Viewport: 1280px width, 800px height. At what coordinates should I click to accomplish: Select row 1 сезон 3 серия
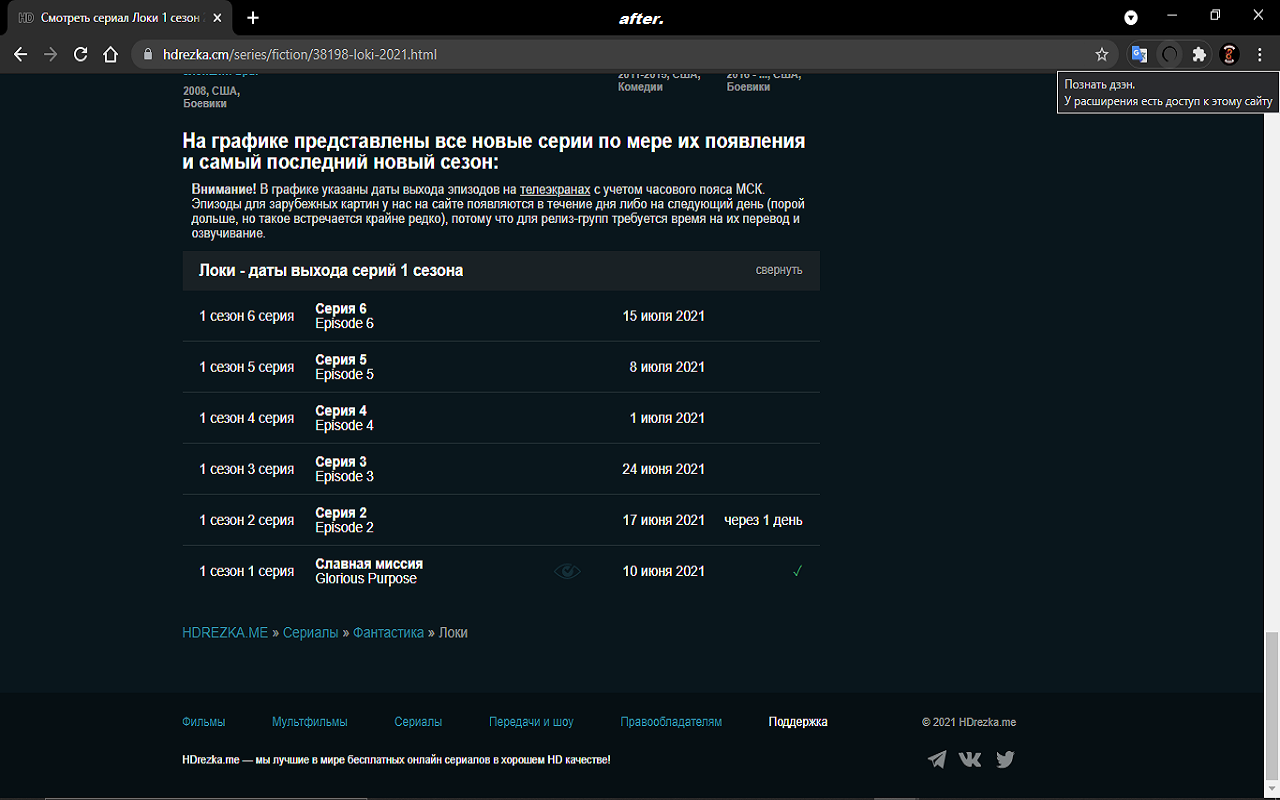(x=501, y=469)
